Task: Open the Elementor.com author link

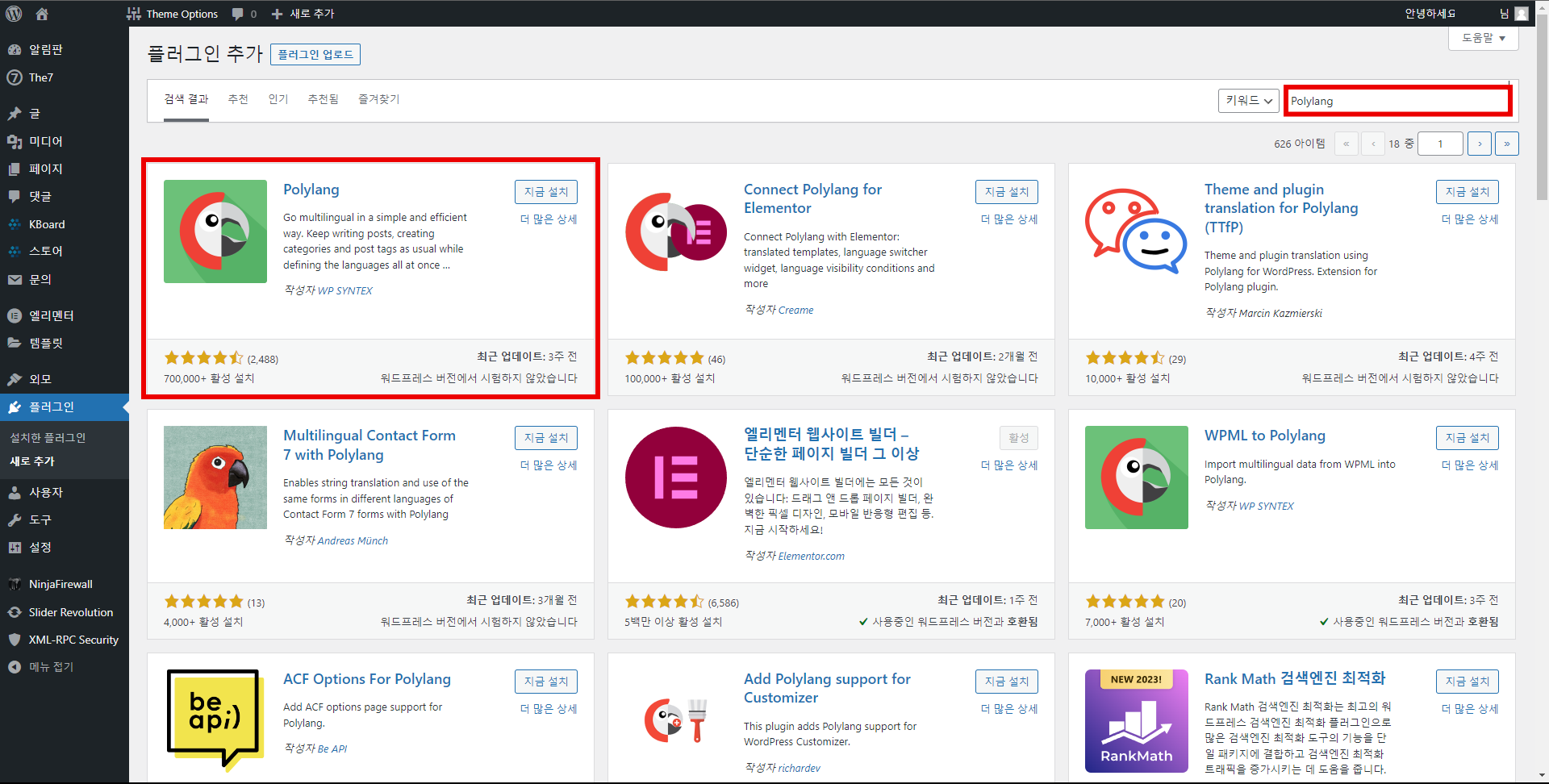Action: click(811, 556)
